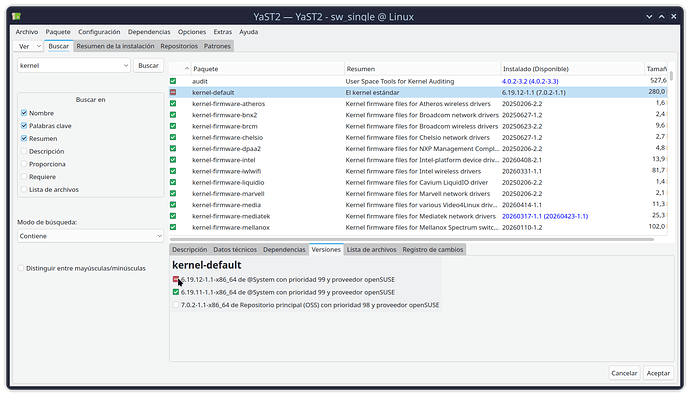
Task: Sort by Instalado (Disponible) column header
Action: tap(573, 69)
